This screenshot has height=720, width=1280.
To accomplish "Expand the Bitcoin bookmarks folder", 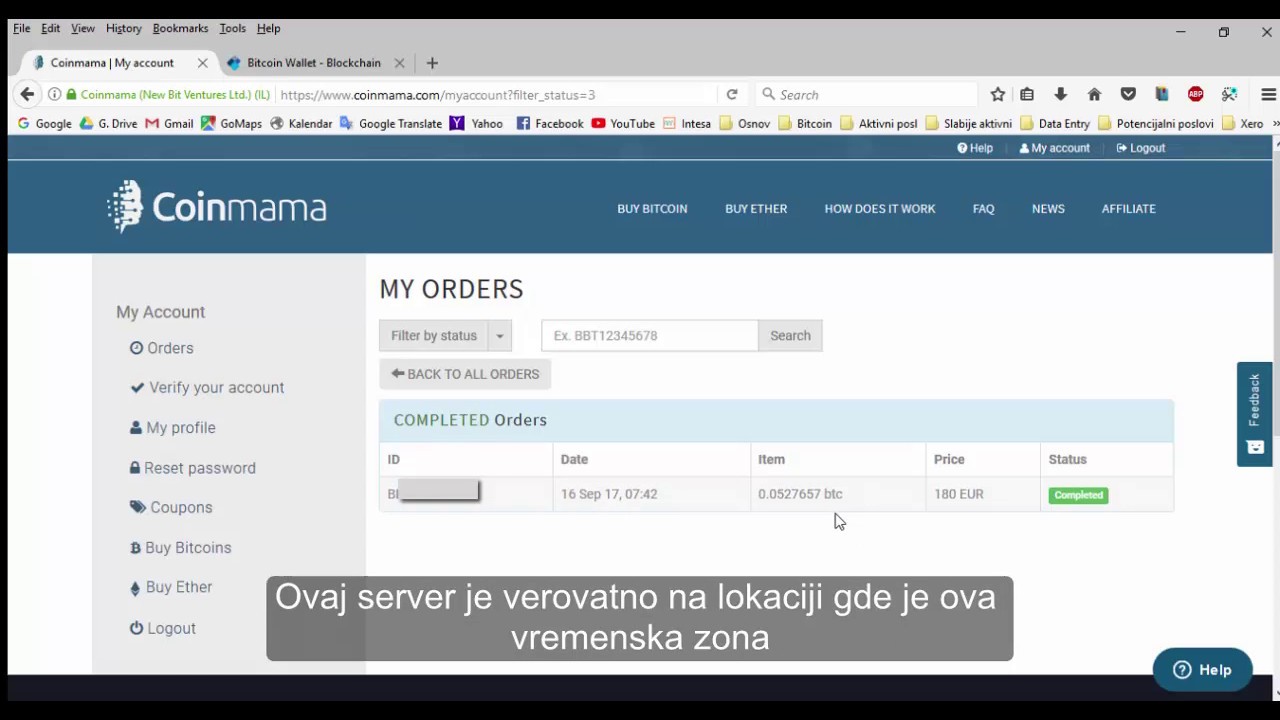I will click(x=805, y=123).
